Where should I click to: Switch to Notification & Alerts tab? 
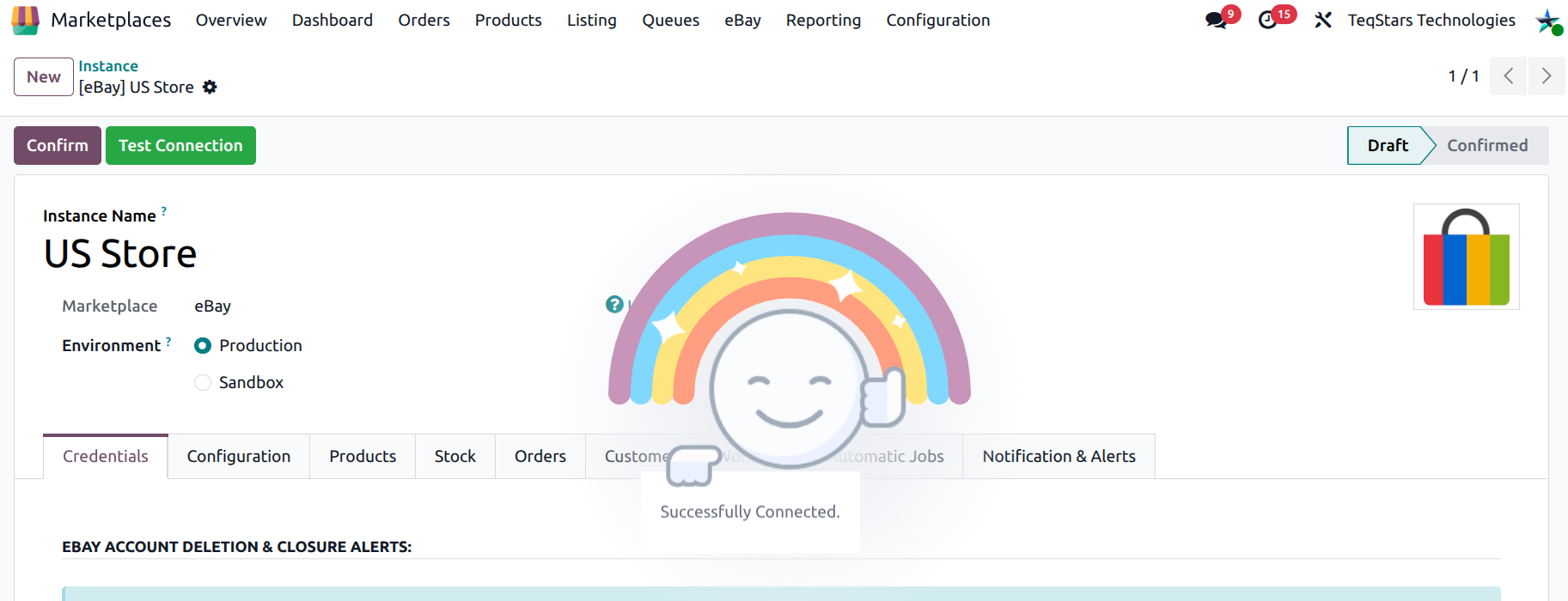[x=1059, y=456]
